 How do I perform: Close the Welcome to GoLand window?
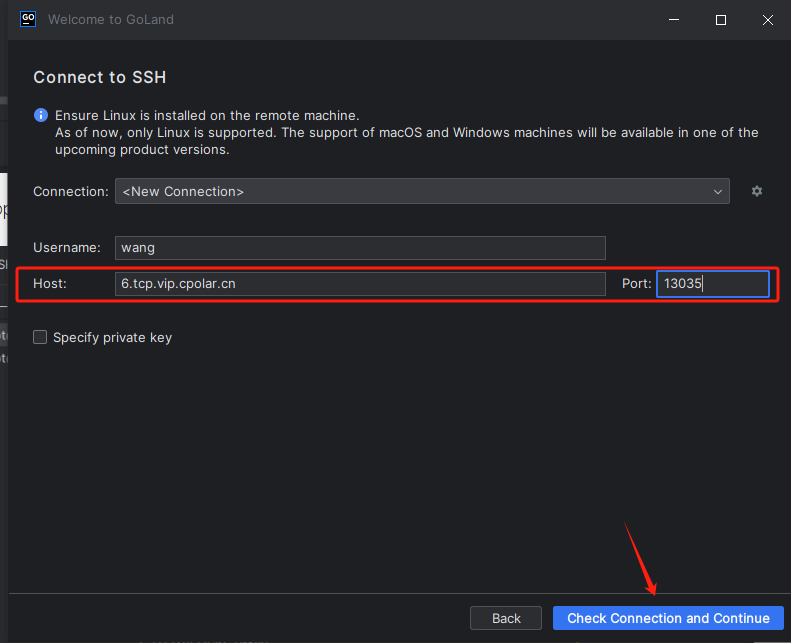(x=766, y=20)
